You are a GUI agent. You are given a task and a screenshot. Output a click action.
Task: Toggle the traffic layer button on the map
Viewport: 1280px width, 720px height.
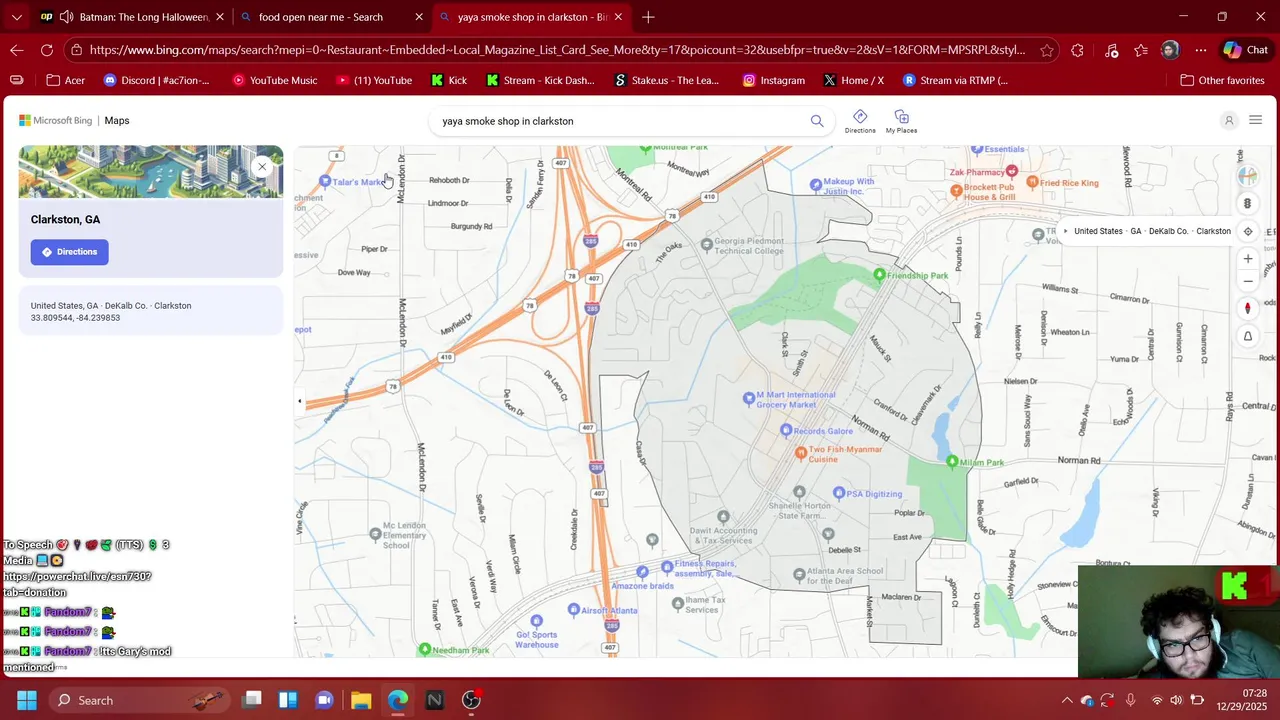1248,203
